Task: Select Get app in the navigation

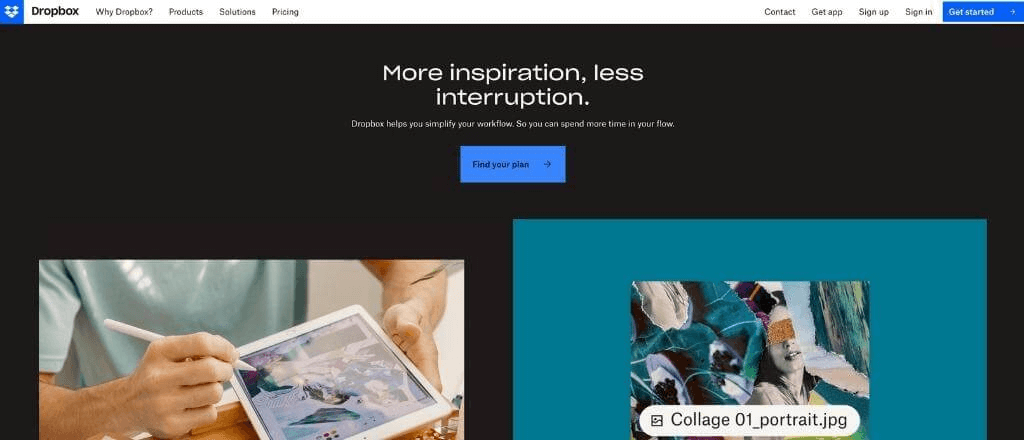Action: click(827, 12)
